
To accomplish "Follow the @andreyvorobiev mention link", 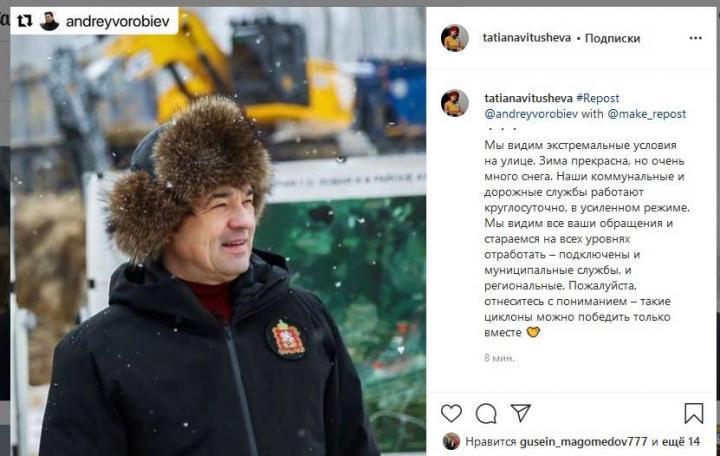I will point(531,114).
